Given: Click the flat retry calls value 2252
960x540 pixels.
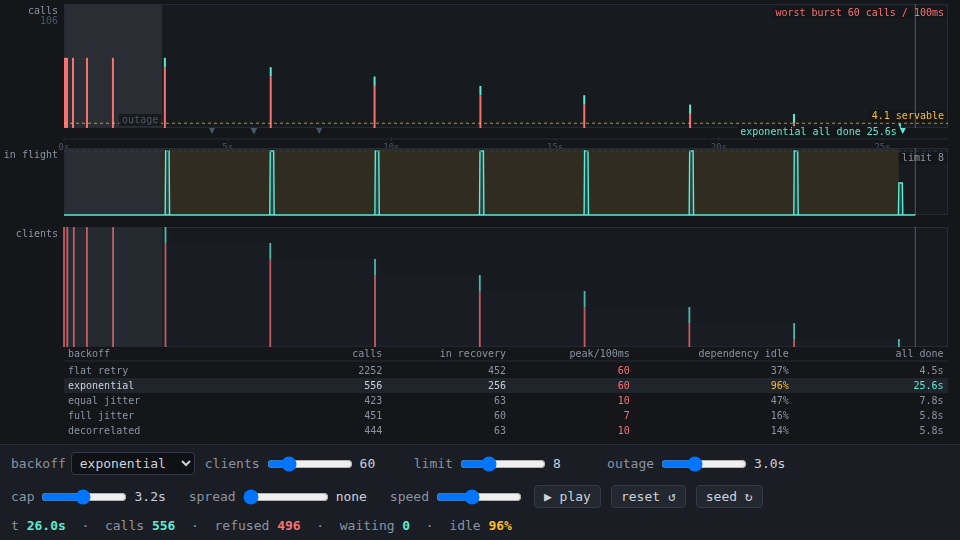Looking at the screenshot, I should click(370, 370).
